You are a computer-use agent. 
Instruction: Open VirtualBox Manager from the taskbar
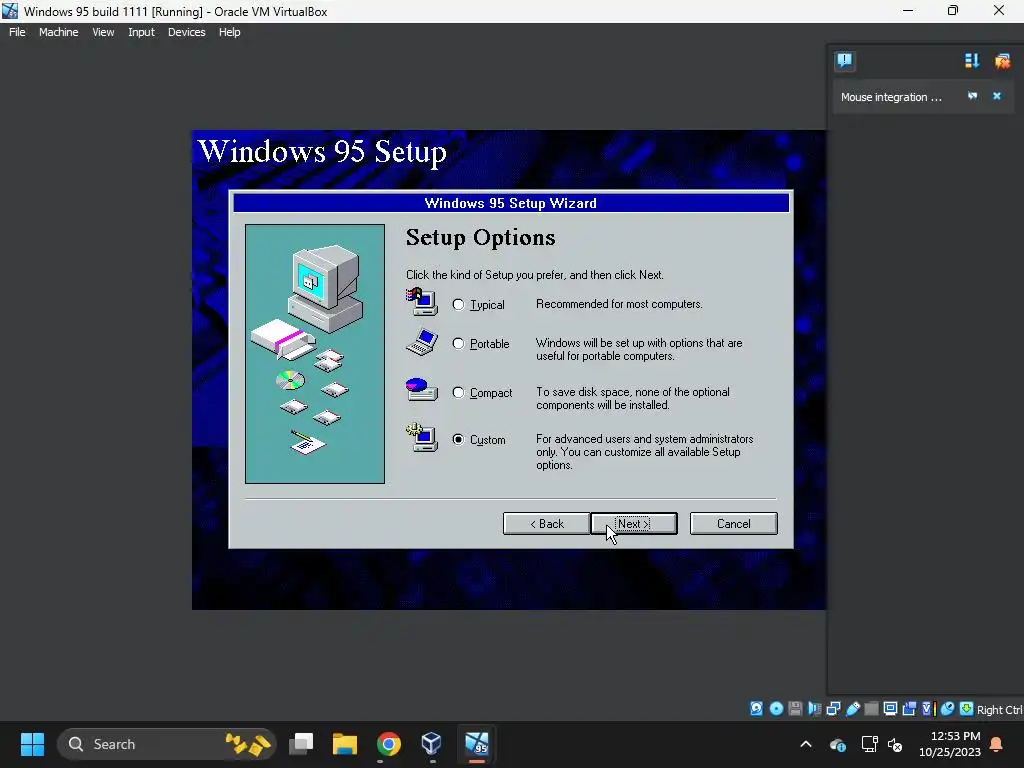point(432,744)
